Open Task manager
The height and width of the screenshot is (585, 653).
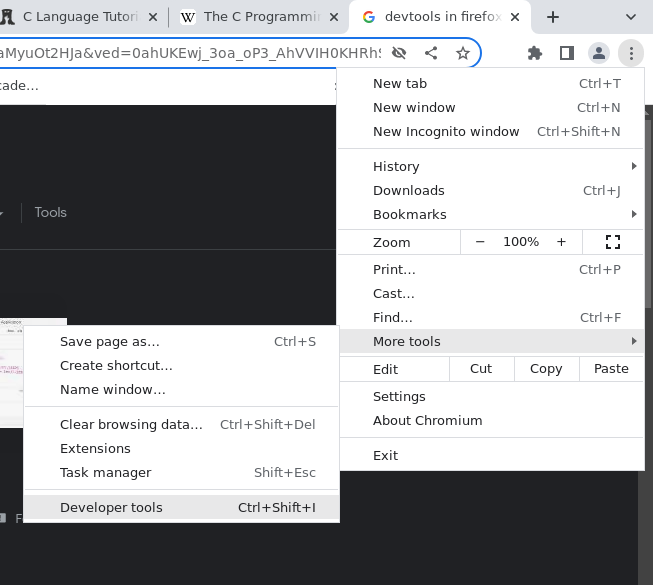(182, 473)
